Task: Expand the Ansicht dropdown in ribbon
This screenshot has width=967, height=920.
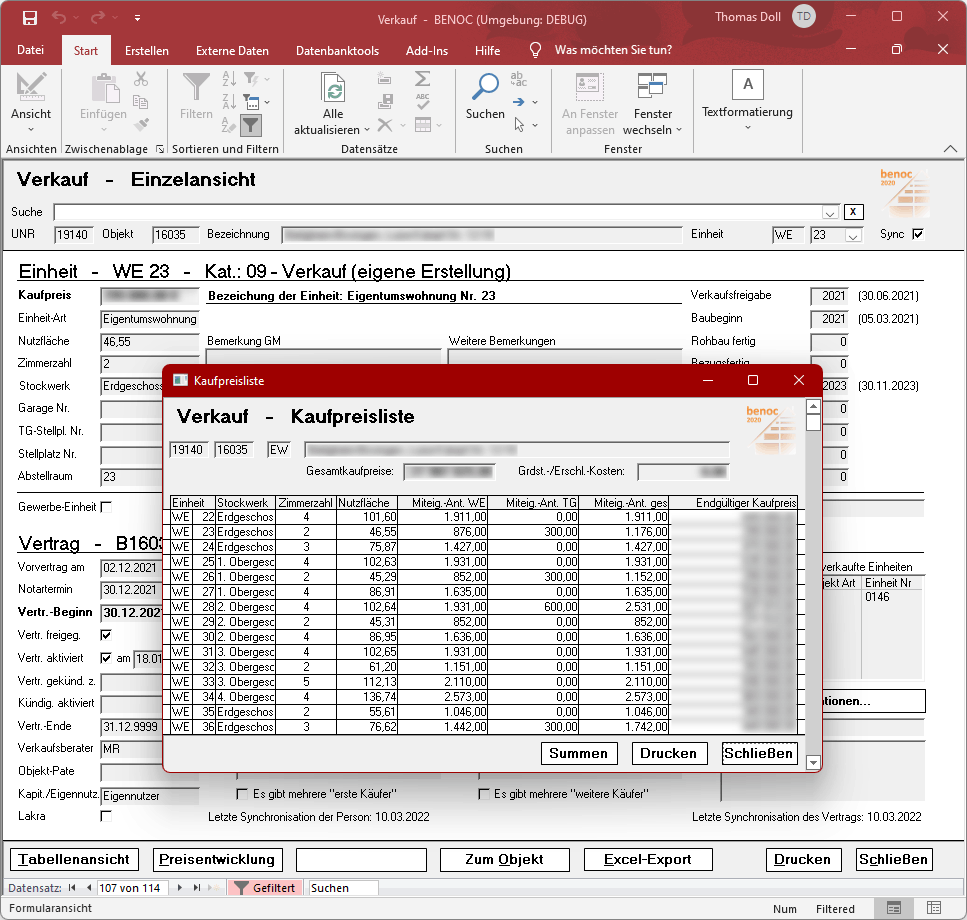Action: [x=31, y=129]
